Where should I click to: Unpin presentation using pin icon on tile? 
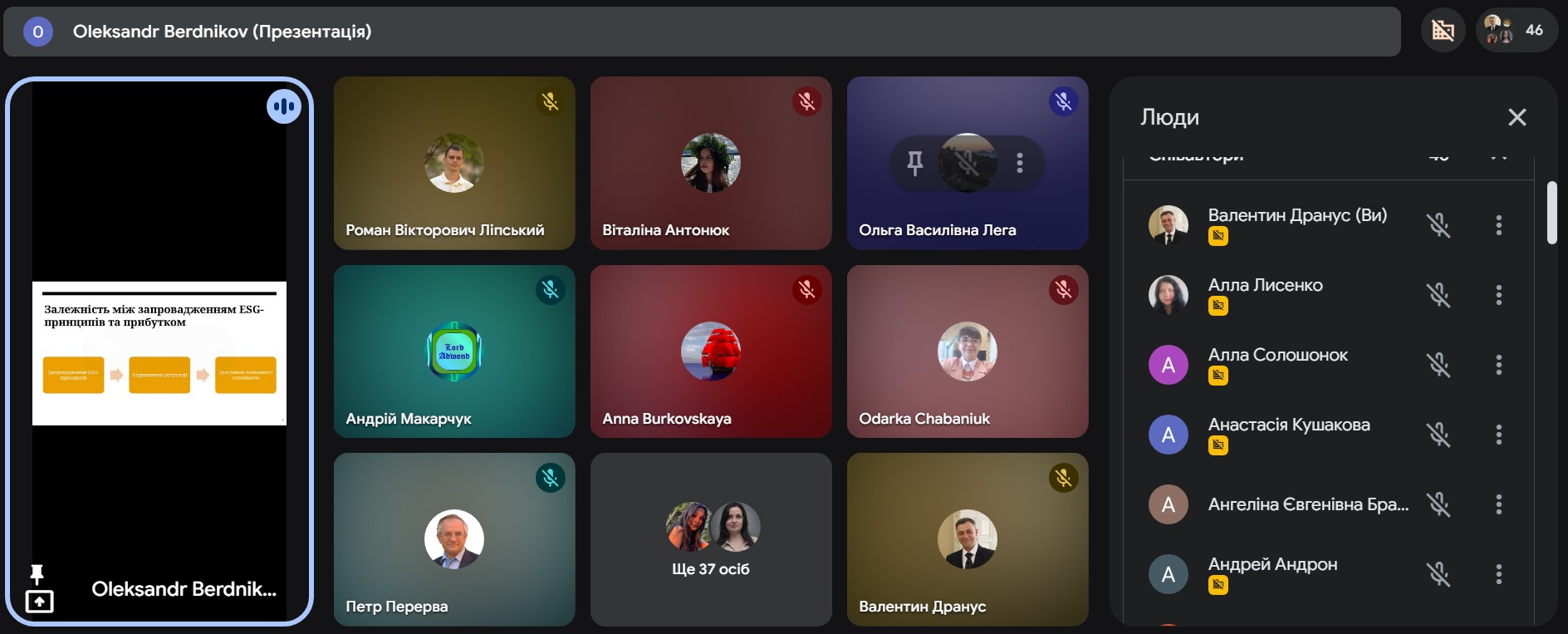tap(37, 574)
